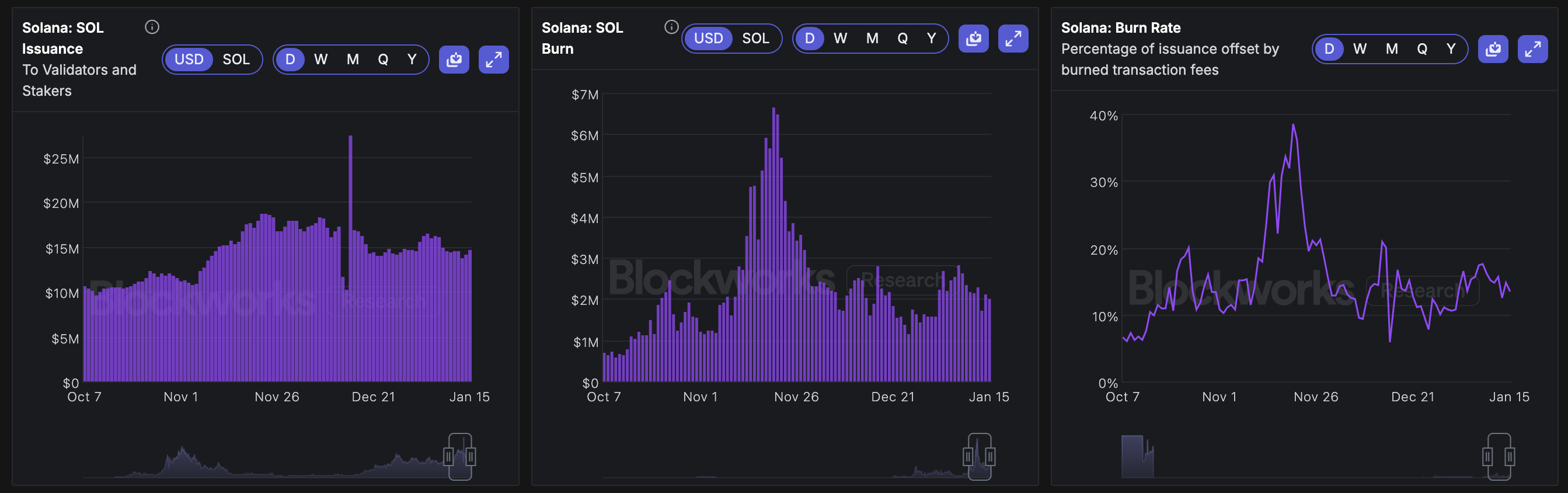
Task: Expand SOL Burn chart to fullscreen
Action: 1013,39
